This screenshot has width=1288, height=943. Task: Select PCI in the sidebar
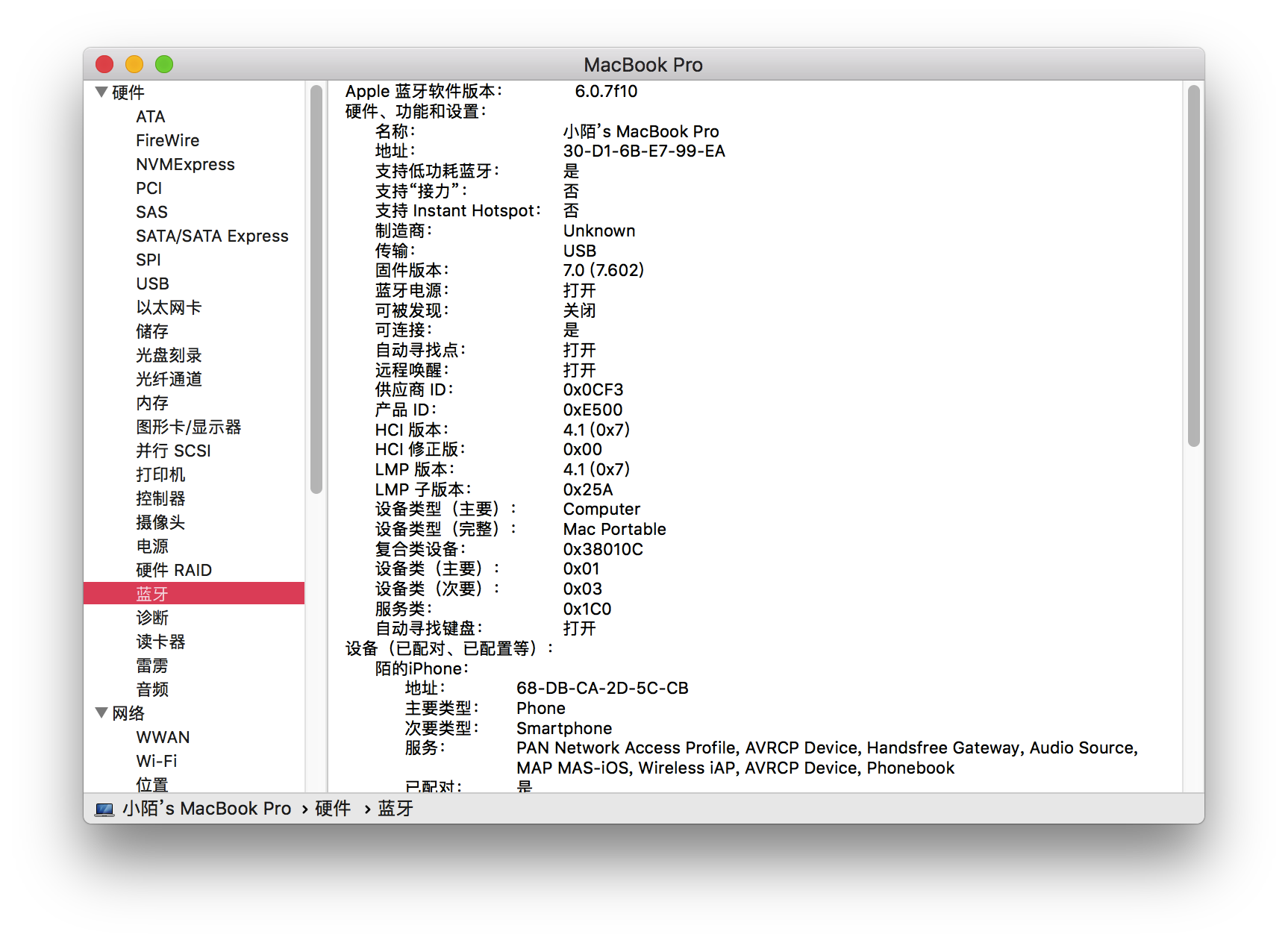(x=149, y=188)
